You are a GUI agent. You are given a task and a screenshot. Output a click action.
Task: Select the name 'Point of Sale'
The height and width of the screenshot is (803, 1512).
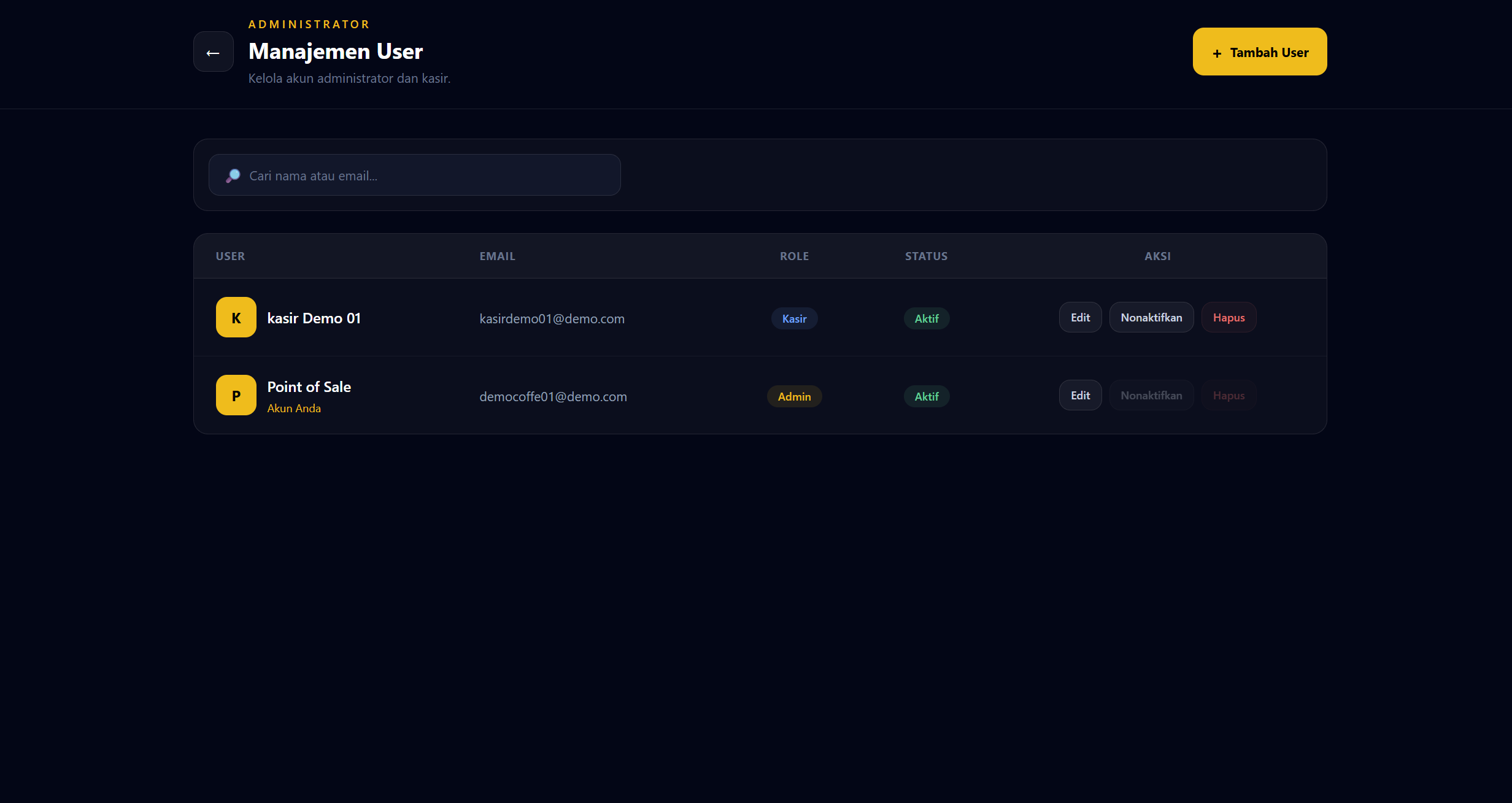pyautogui.click(x=309, y=386)
